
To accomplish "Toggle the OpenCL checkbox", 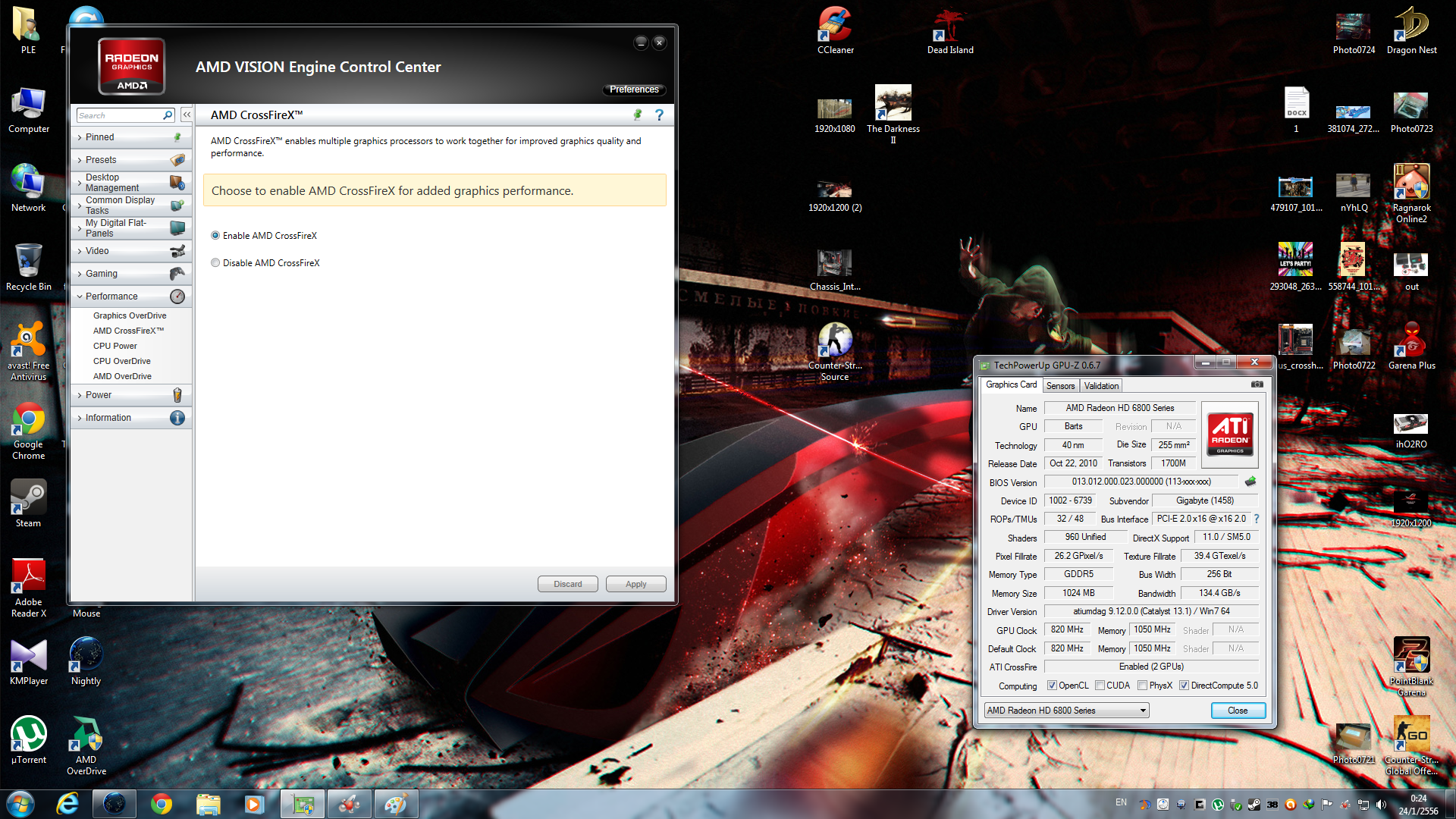I will 1052,686.
